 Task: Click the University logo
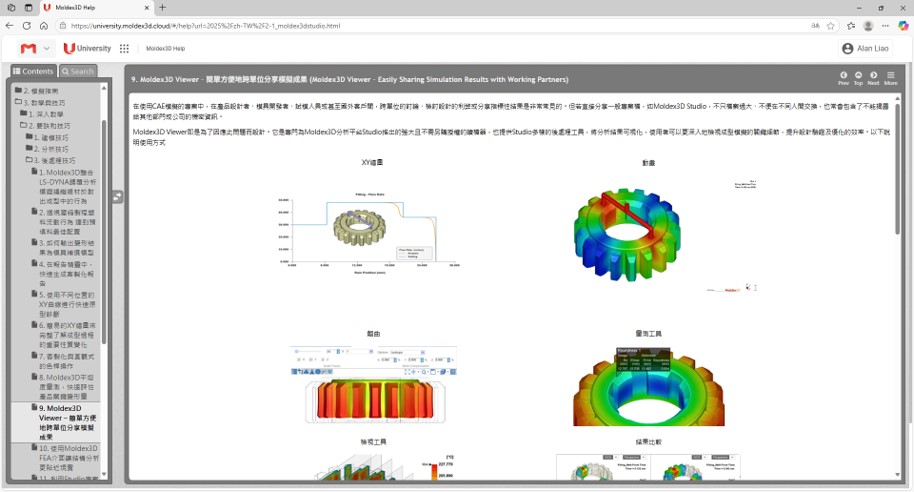click(x=87, y=48)
